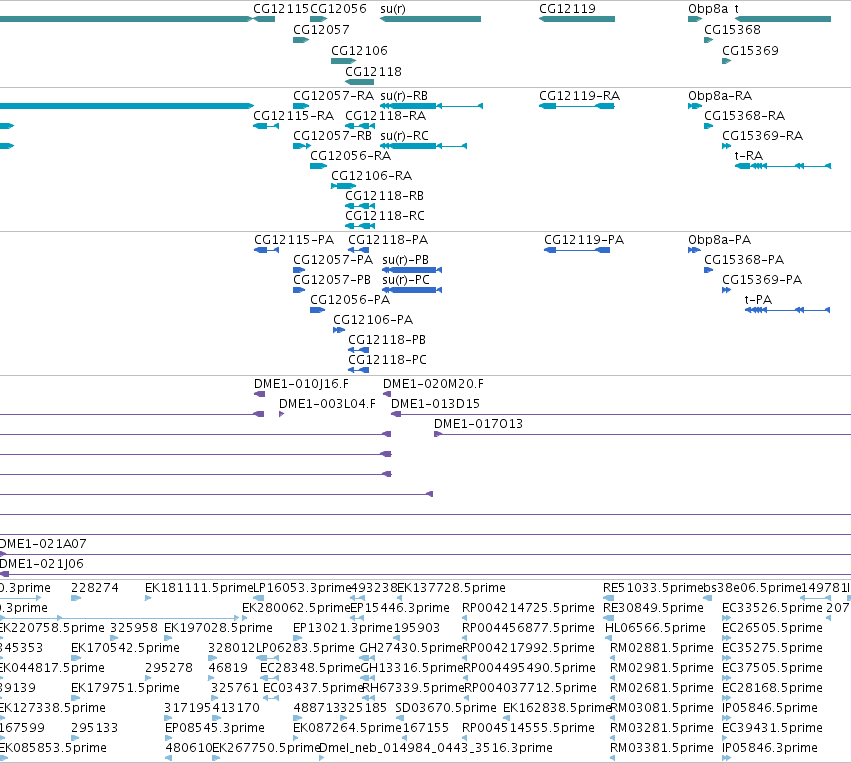Click EST Dmel_neb_014984_0443_3516.3prime

(x=436, y=749)
